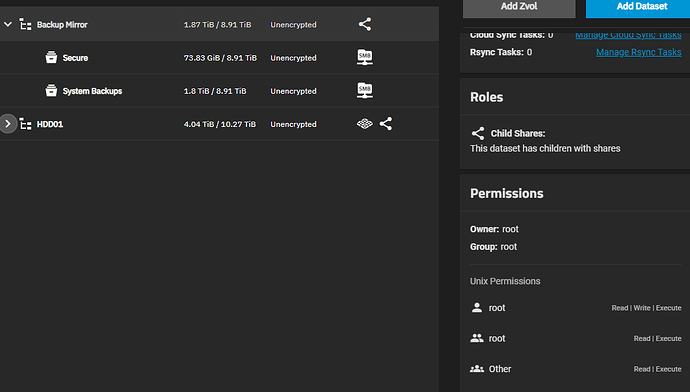
Task: Click Read | Execute text for Other
Action: click(657, 369)
